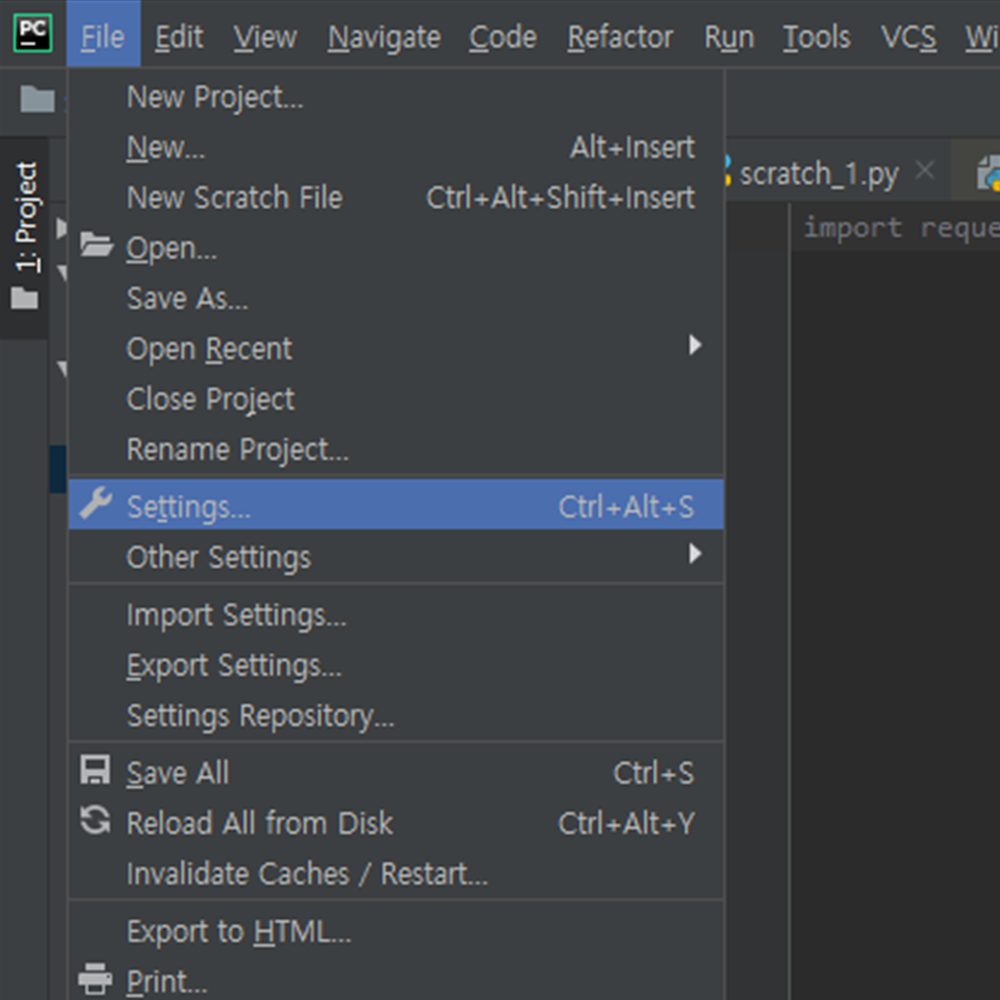Choose New Project... from File menu
Screen dimensions: 1000x1000
pyautogui.click(x=396, y=97)
